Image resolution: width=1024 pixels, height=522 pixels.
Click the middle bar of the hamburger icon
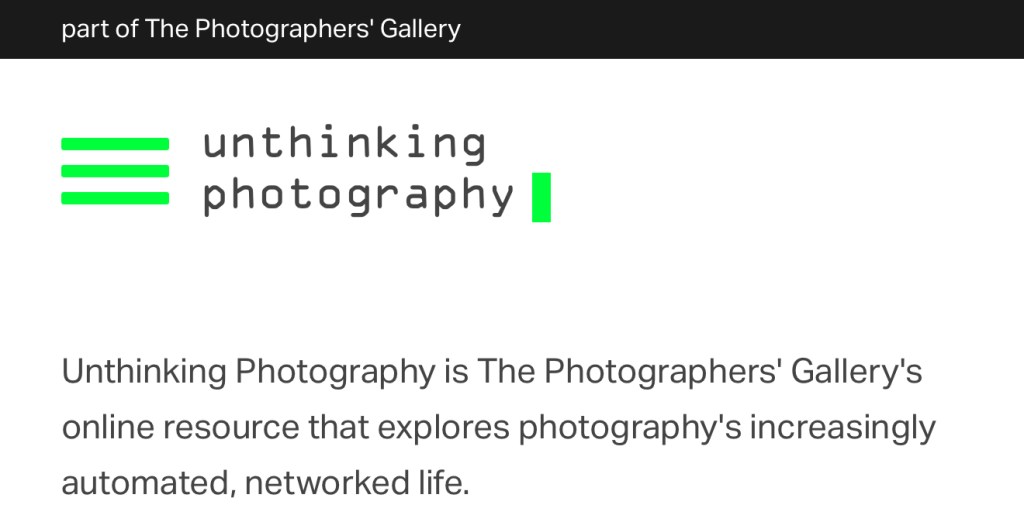point(115,171)
